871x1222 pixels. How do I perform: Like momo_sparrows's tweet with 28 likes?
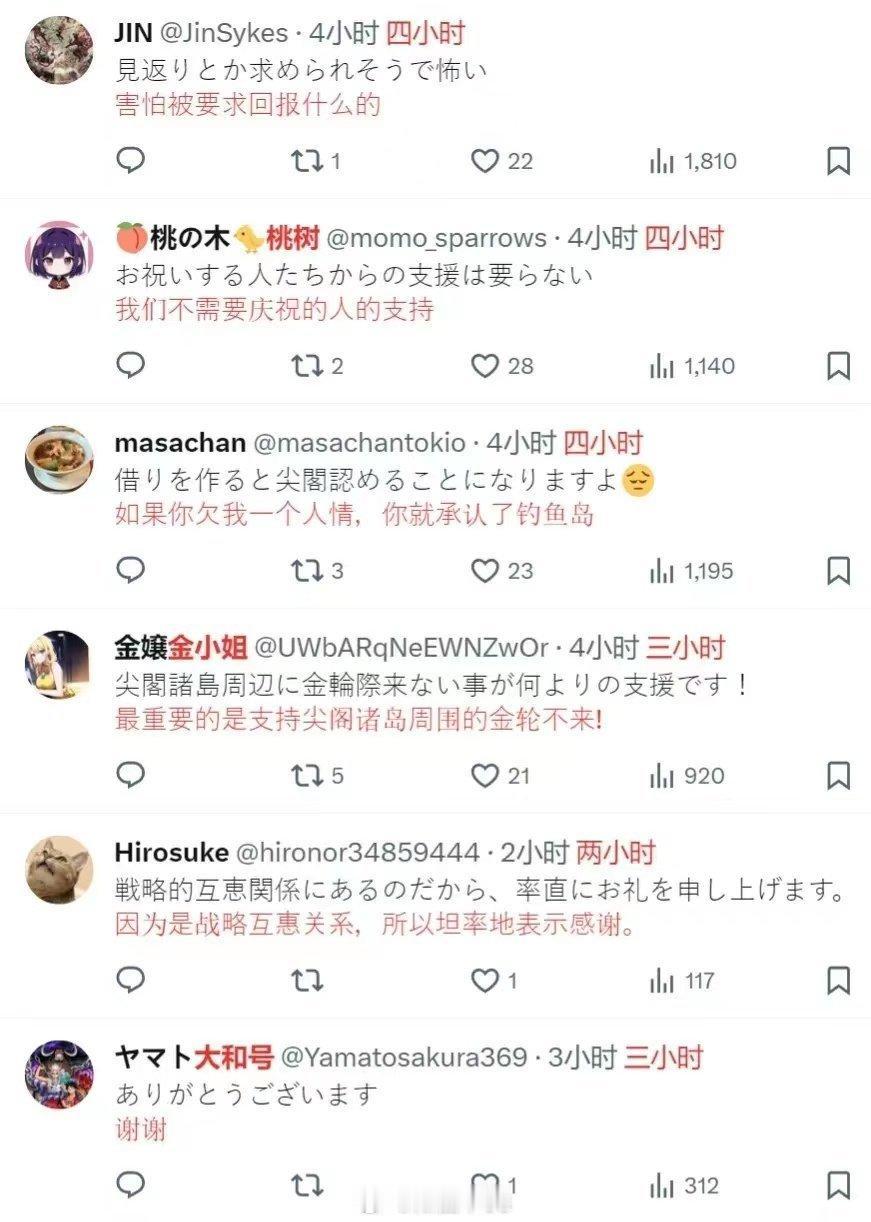click(x=502, y=366)
